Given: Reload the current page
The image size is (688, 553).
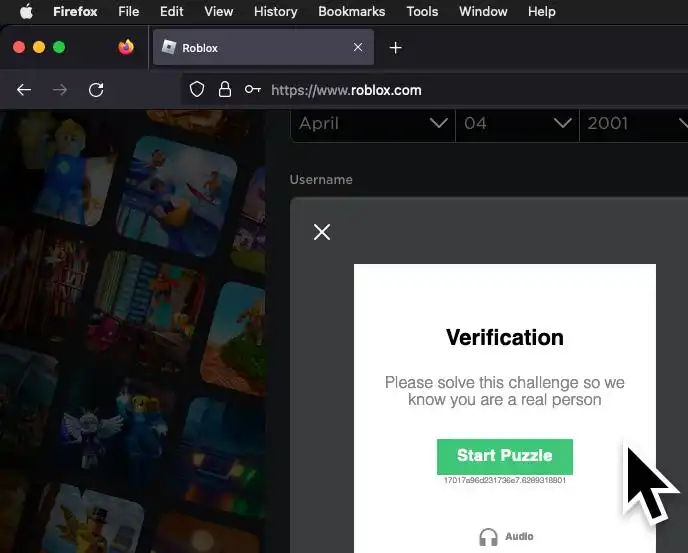Looking at the screenshot, I should (96, 90).
